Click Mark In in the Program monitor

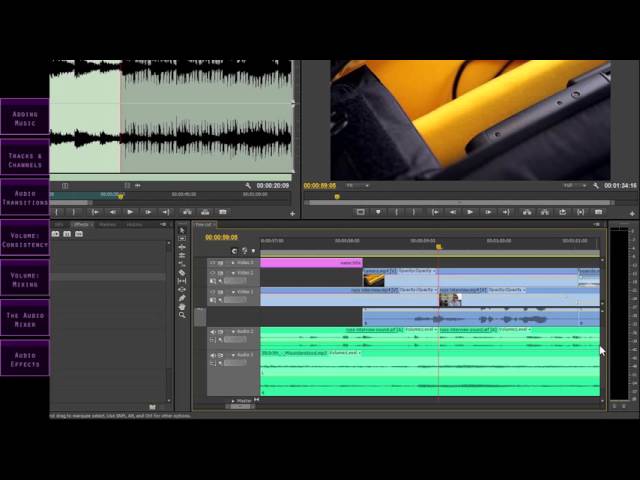pyautogui.click(x=396, y=212)
